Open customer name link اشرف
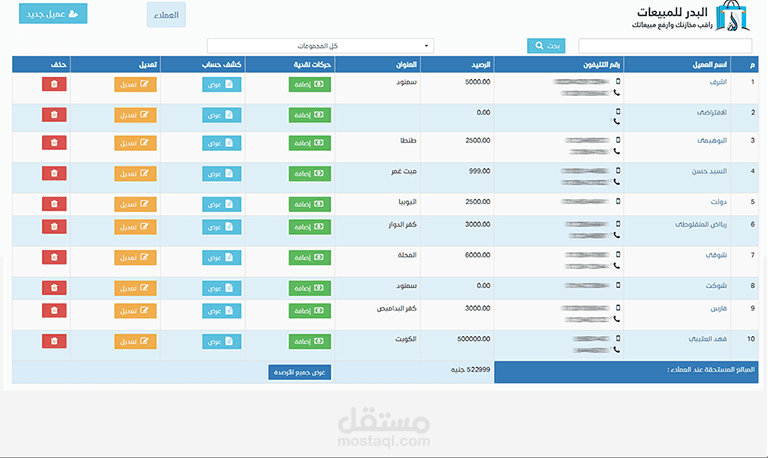The image size is (768, 458). click(718, 82)
